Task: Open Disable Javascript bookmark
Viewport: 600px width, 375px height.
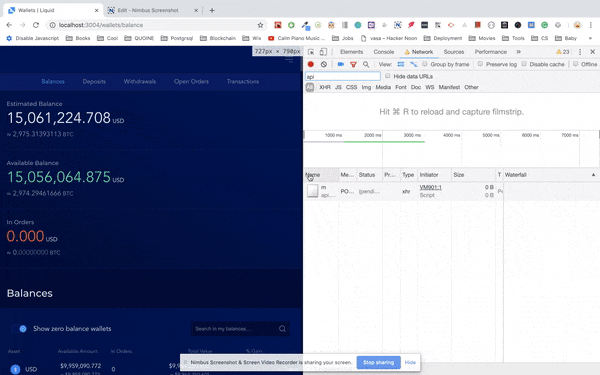Action: click(x=33, y=38)
